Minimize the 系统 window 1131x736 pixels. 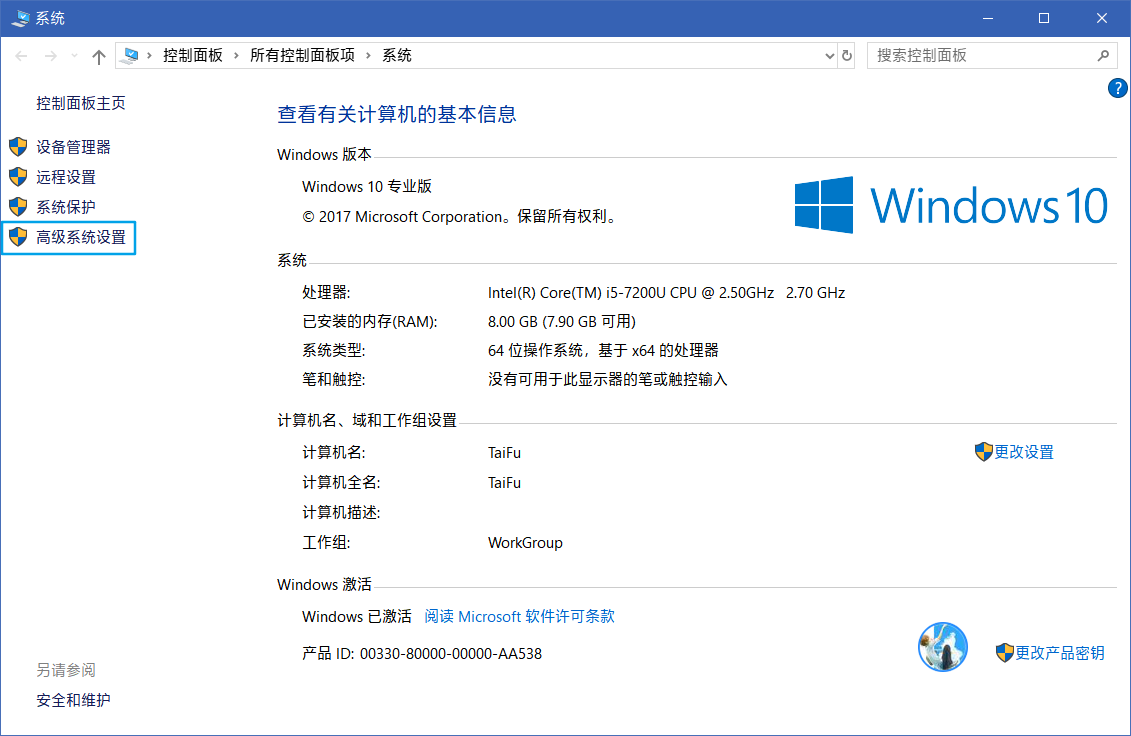tap(987, 18)
